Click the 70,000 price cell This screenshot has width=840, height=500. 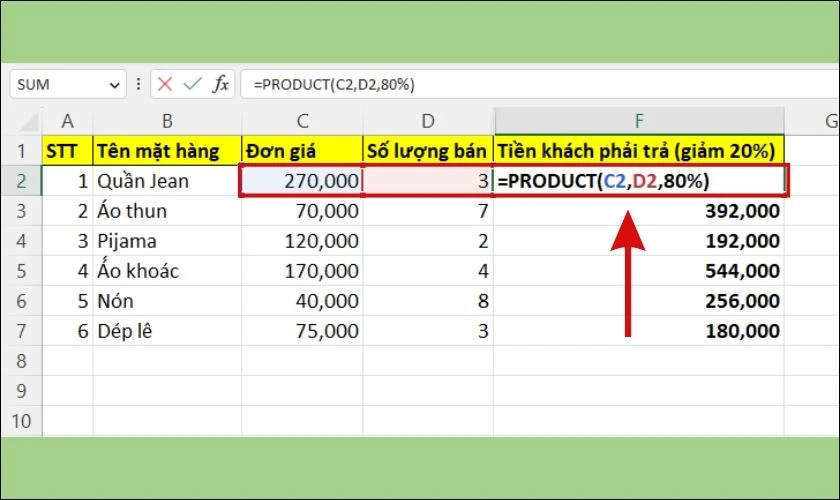302,211
